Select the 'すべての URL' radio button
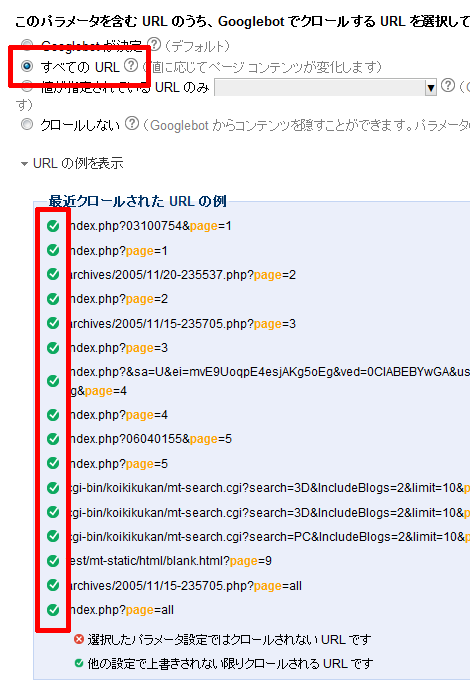The height and width of the screenshot is (696, 470). click(x=28, y=67)
